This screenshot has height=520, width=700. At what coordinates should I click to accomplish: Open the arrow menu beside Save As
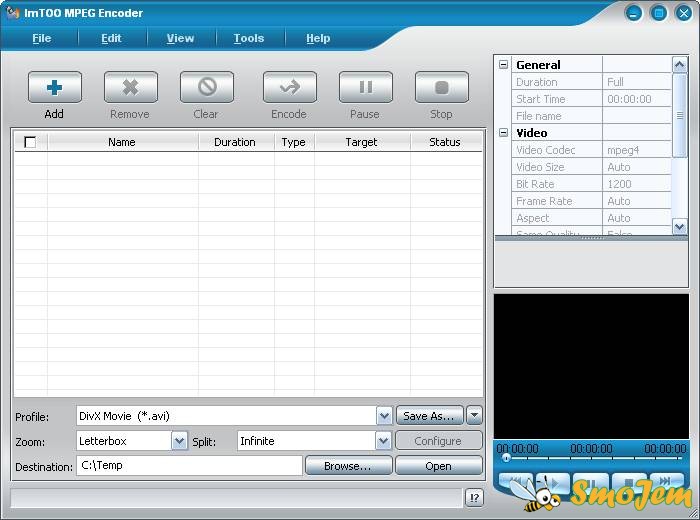pos(474,416)
